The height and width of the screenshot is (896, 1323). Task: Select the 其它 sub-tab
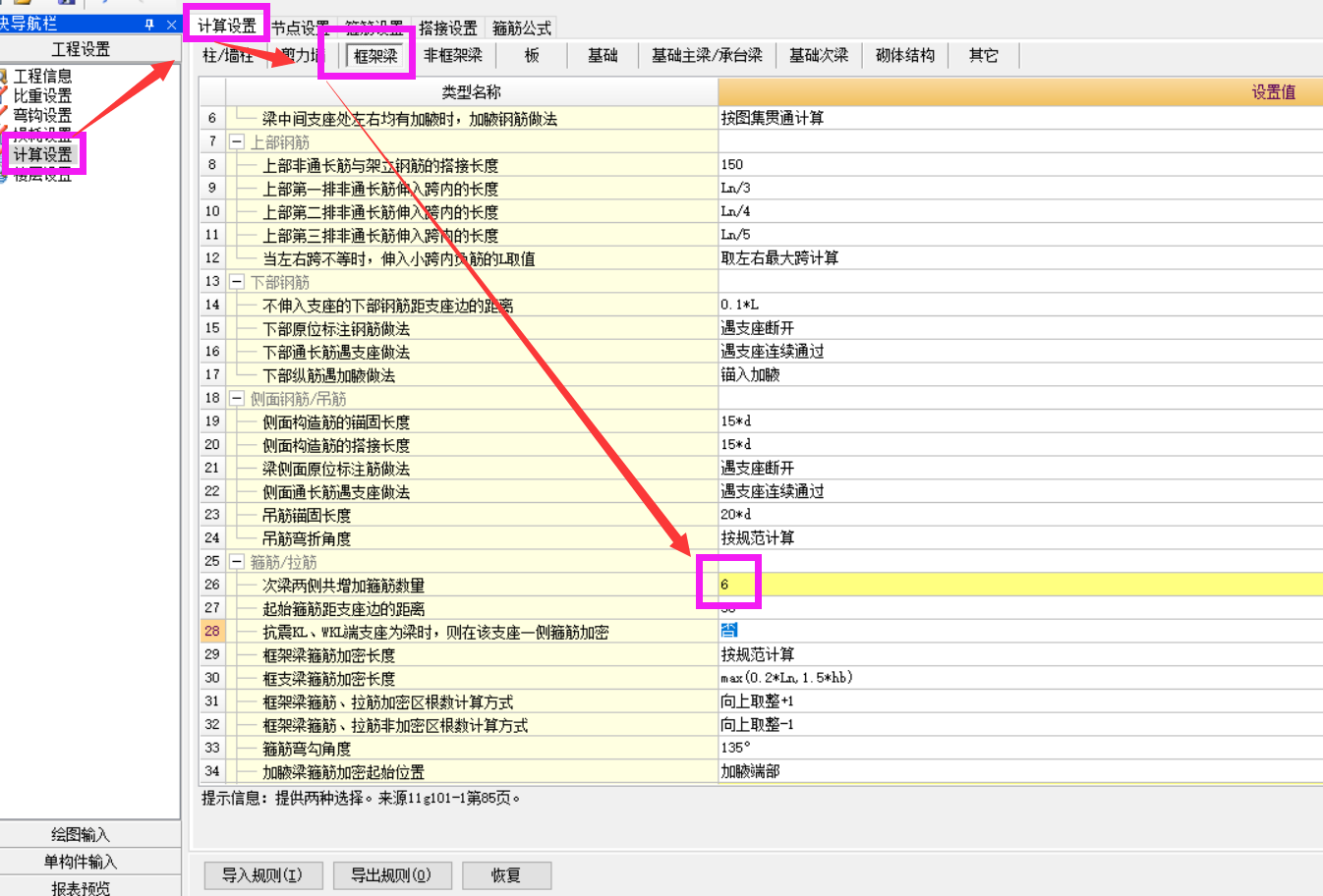tap(984, 56)
